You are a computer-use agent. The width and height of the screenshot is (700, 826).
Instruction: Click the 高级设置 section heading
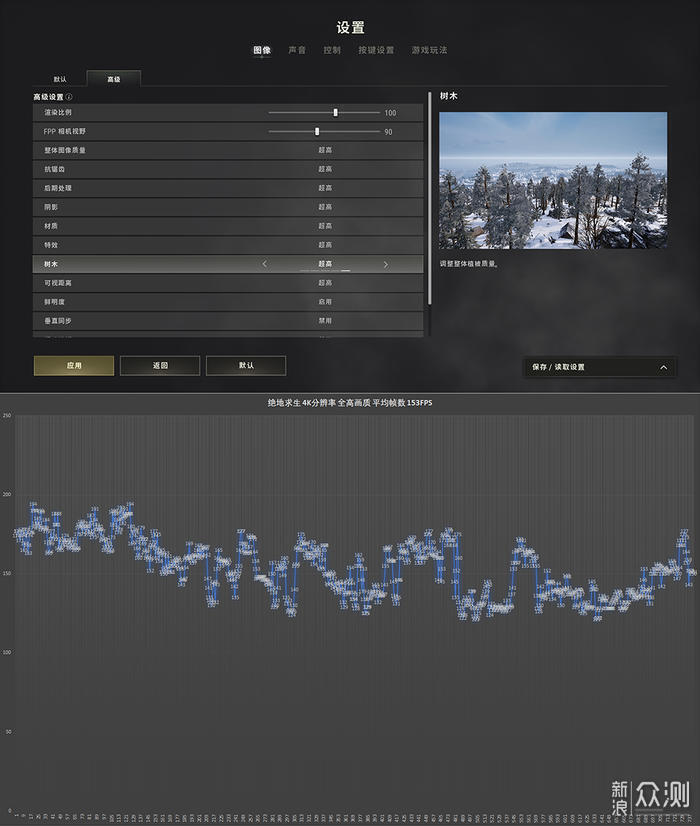point(48,97)
